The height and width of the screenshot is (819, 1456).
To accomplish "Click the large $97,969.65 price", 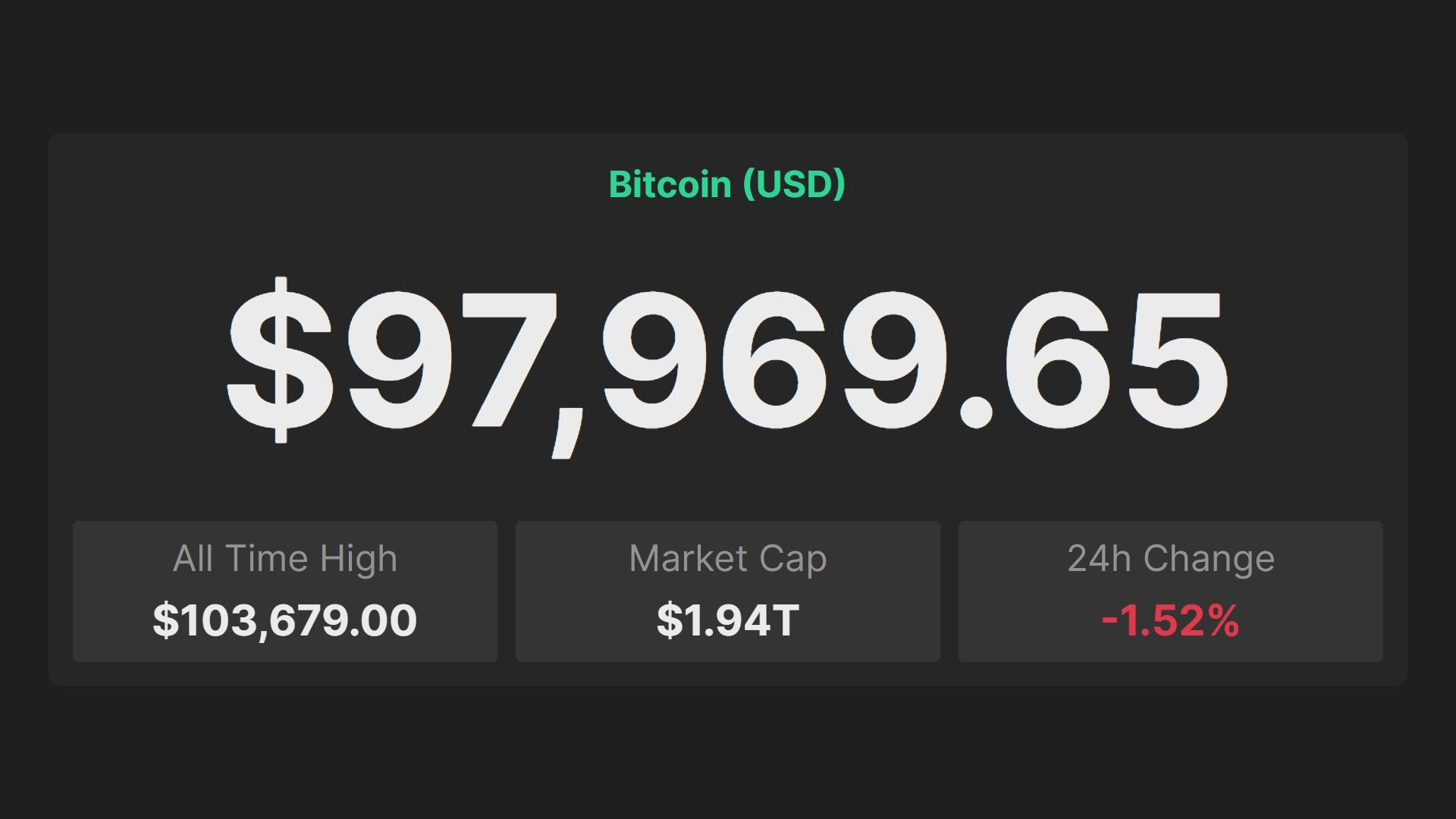I will pyautogui.click(x=726, y=360).
